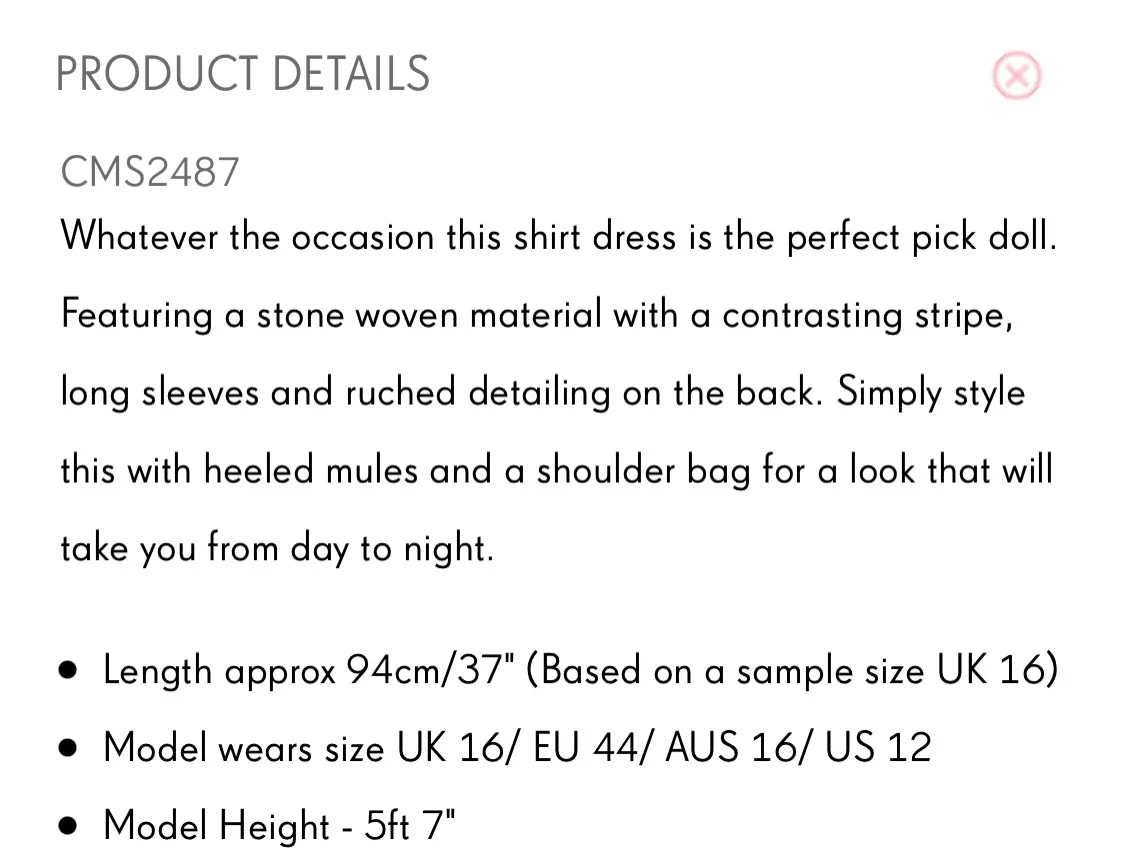Select the PRODUCT DETAILS heading
This screenshot has width=1125, height=858.
tap(242, 73)
